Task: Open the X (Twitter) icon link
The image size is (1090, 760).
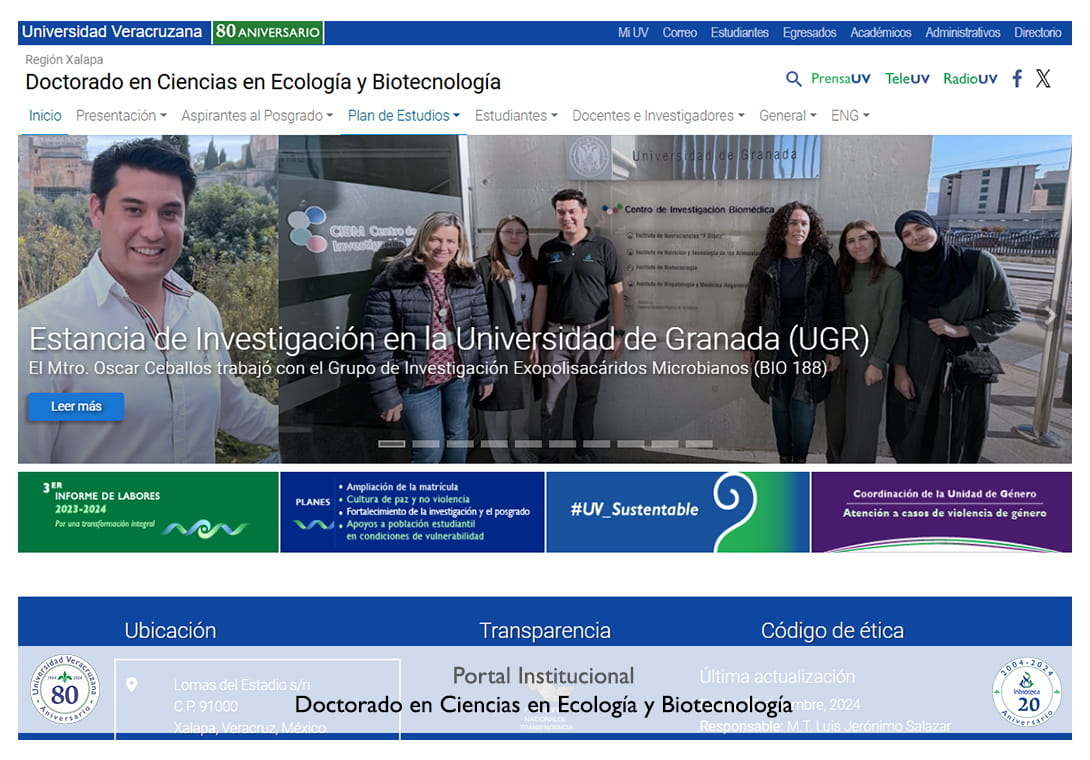Action: (1043, 79)
